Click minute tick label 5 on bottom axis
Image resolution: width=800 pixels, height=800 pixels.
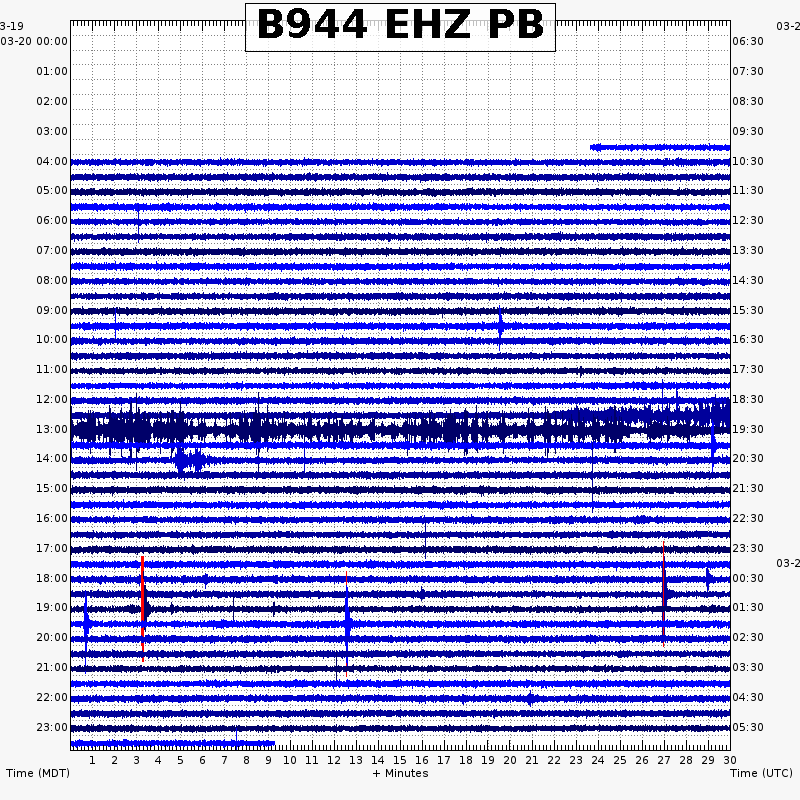tap(180, 760)
